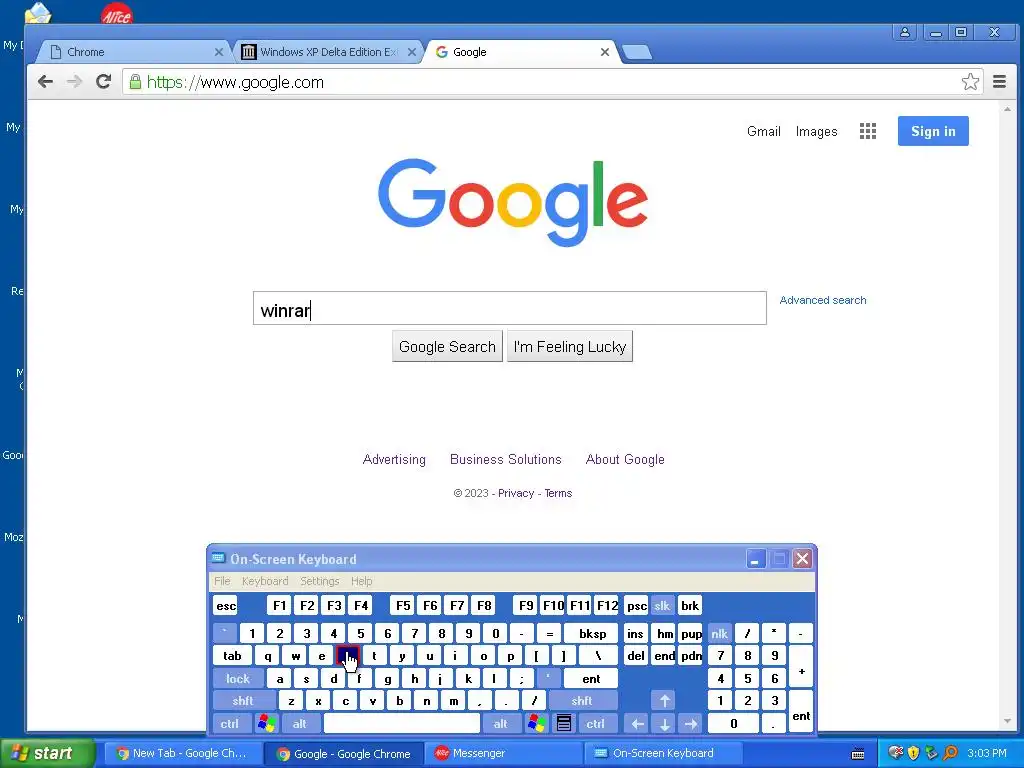The height and width of the screenshot is (768, 1024).
Task: Click the right arrow key on the on-screen keyboard
Action: tap(691, 724)
